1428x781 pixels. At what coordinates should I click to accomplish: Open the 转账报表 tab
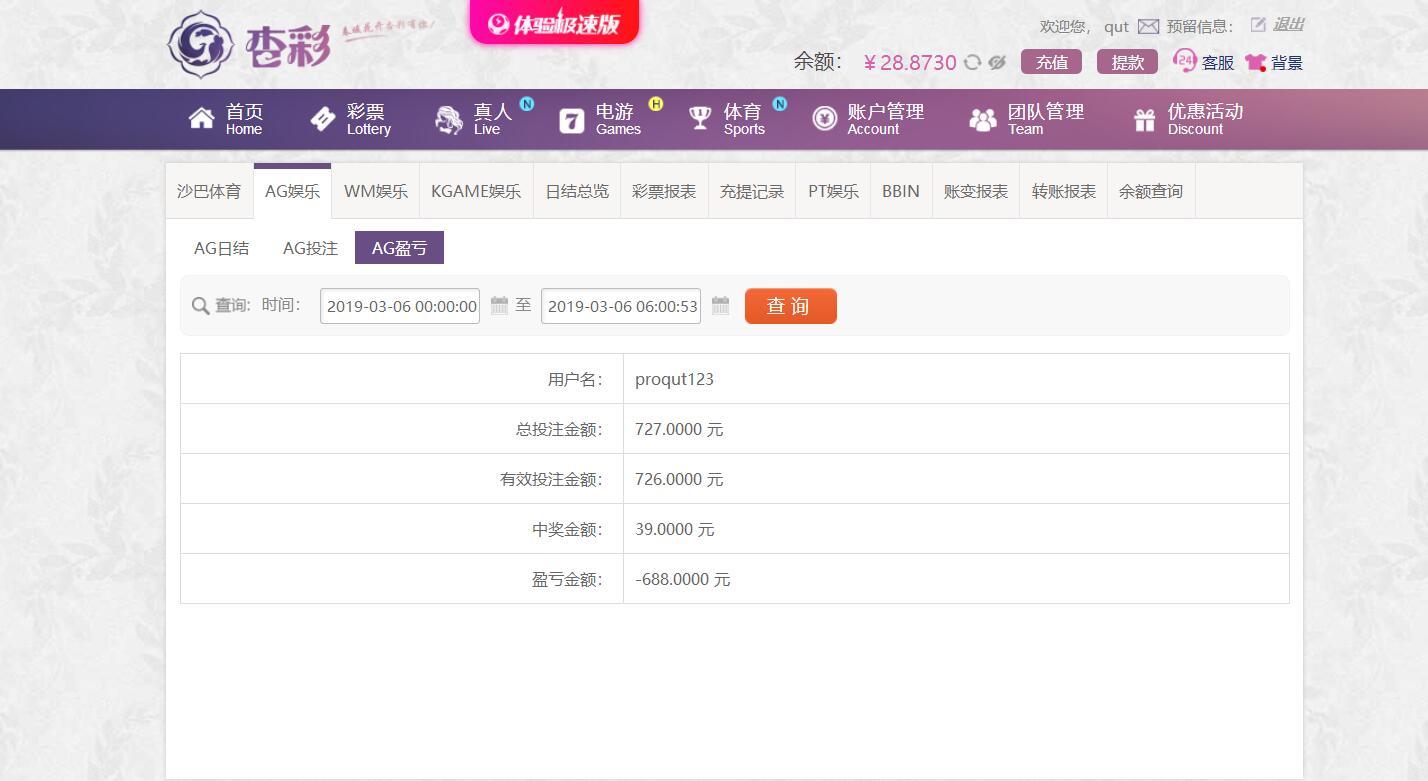pyautogui.click(x=1064, y=191)
